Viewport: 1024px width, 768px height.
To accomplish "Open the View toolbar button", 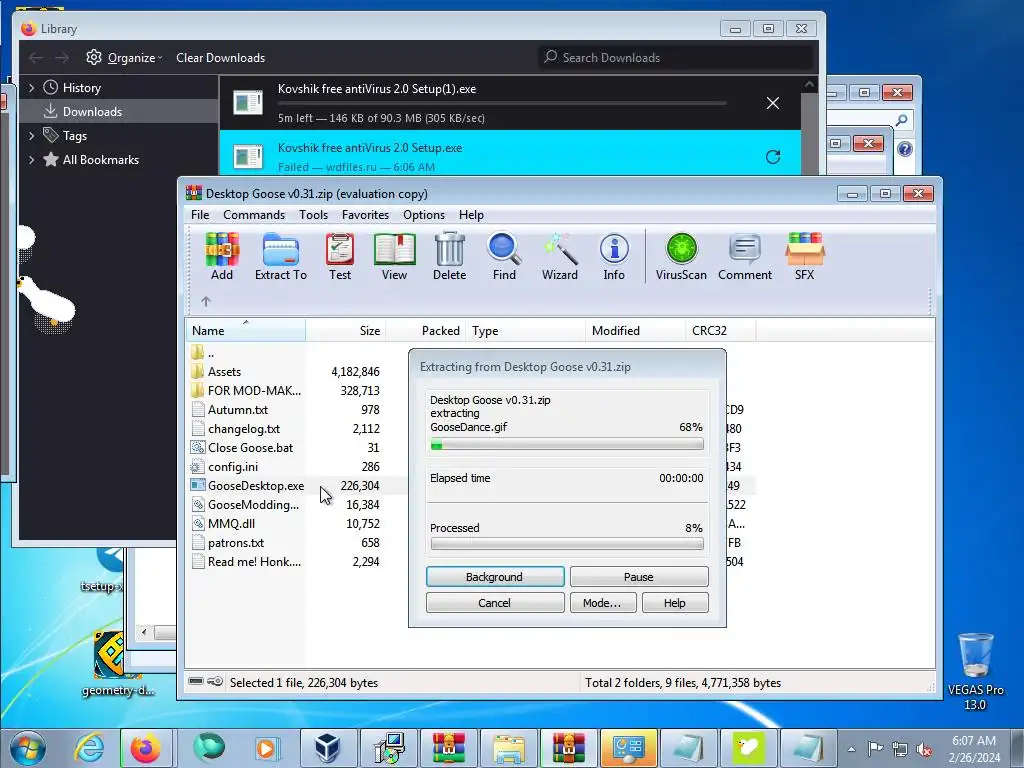I will pyautogui.click(x=394, y=257).
